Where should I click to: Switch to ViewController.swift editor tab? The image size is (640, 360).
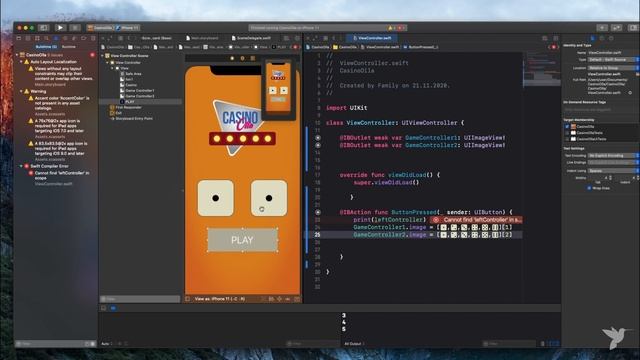372,38
